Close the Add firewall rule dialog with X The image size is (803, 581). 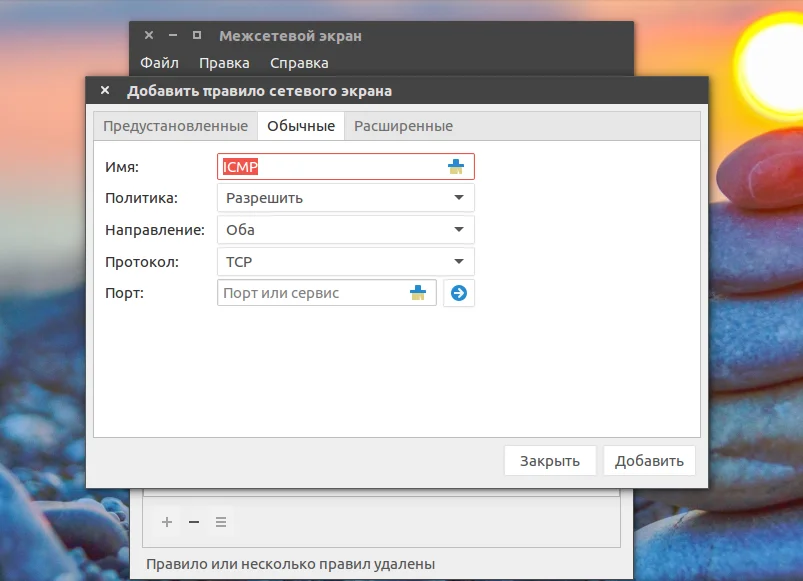click(x=105, y=91)
